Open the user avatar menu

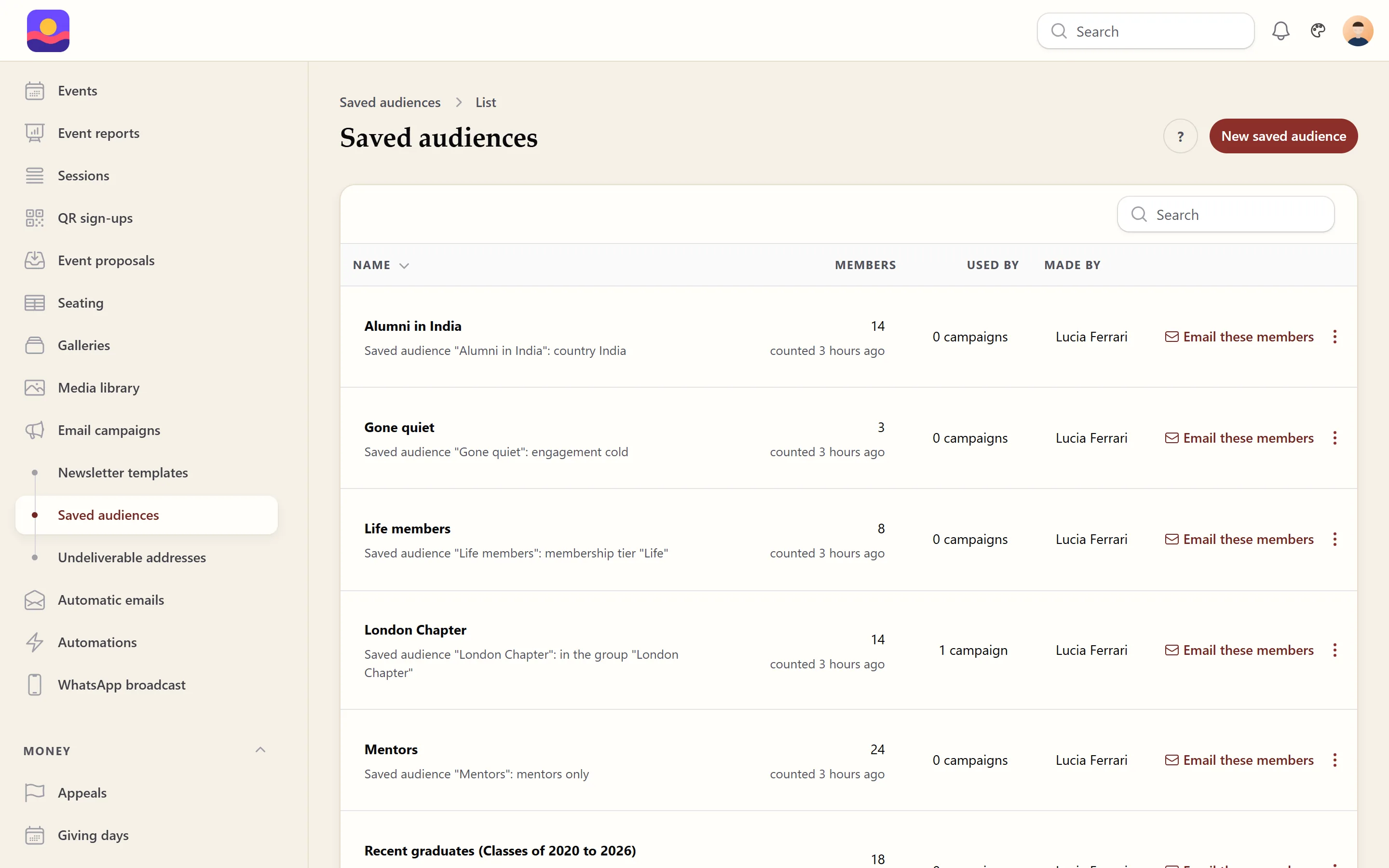(1358, 31)
